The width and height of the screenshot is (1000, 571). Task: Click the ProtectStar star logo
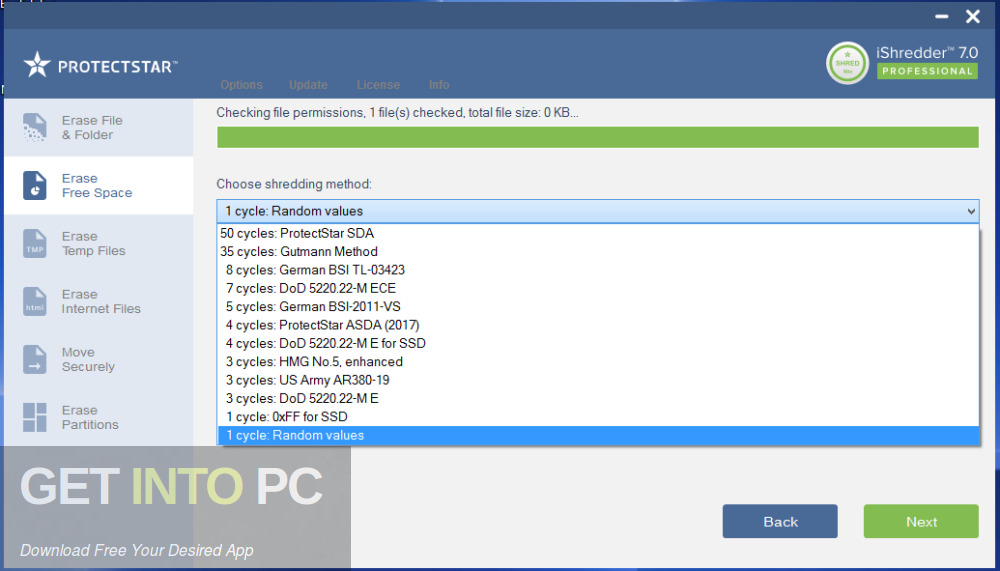tap(37, 65)
